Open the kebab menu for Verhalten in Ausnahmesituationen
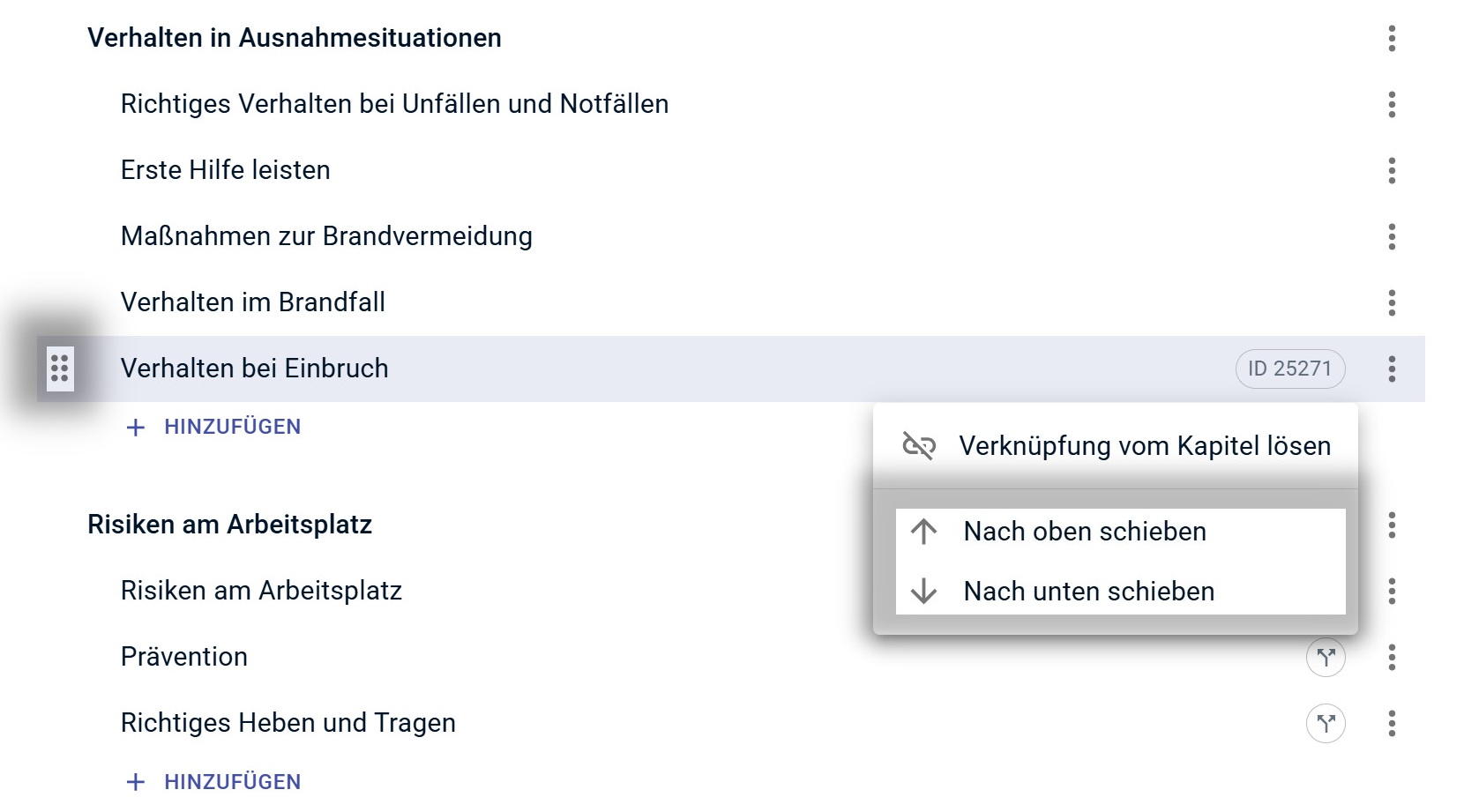The width and height of the screenshot is (1464, 812). pyautogui.click(x=1392, y=39)
